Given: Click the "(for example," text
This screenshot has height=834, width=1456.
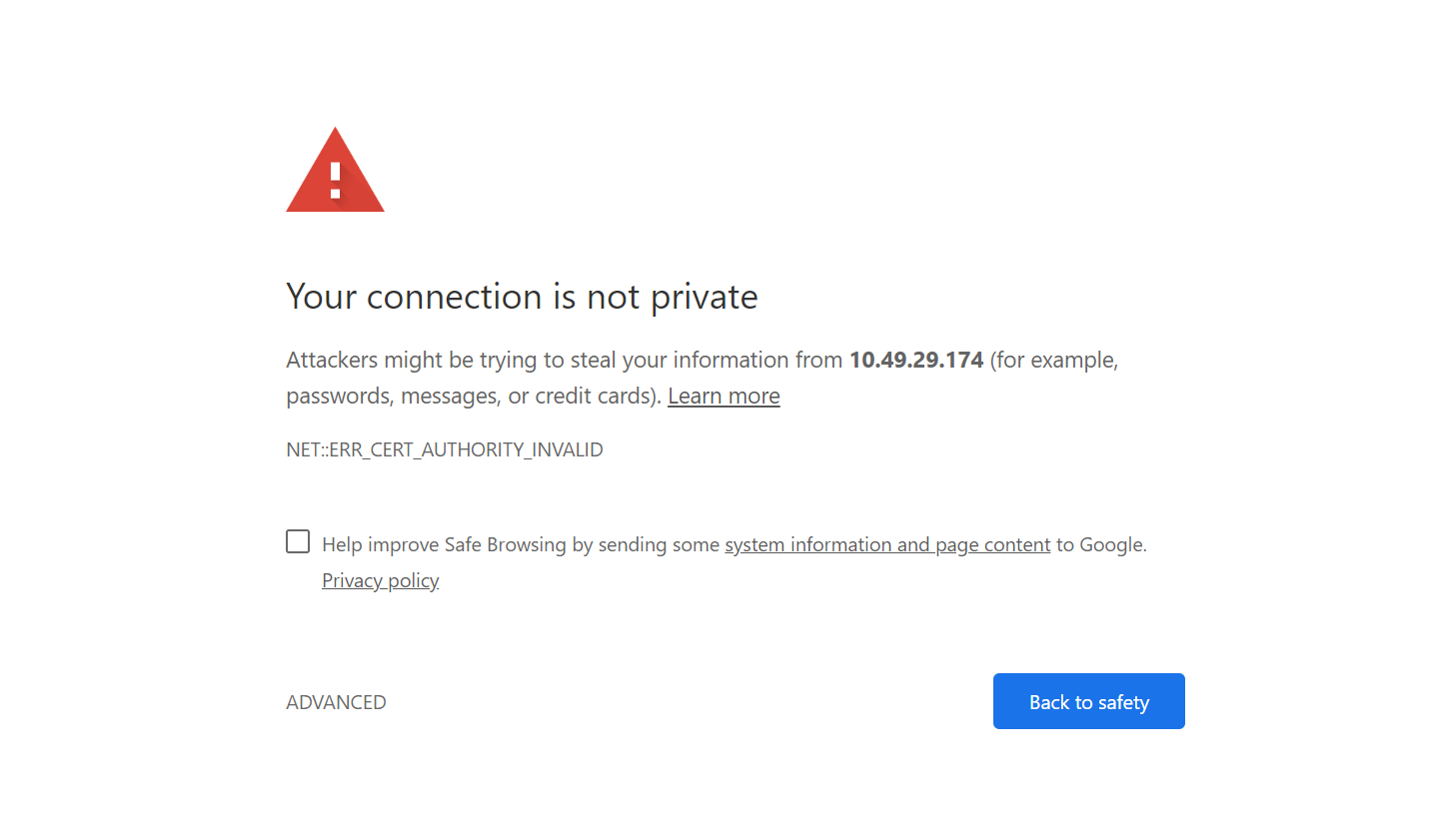Looking at the screenshot, I should (1054, 361).
